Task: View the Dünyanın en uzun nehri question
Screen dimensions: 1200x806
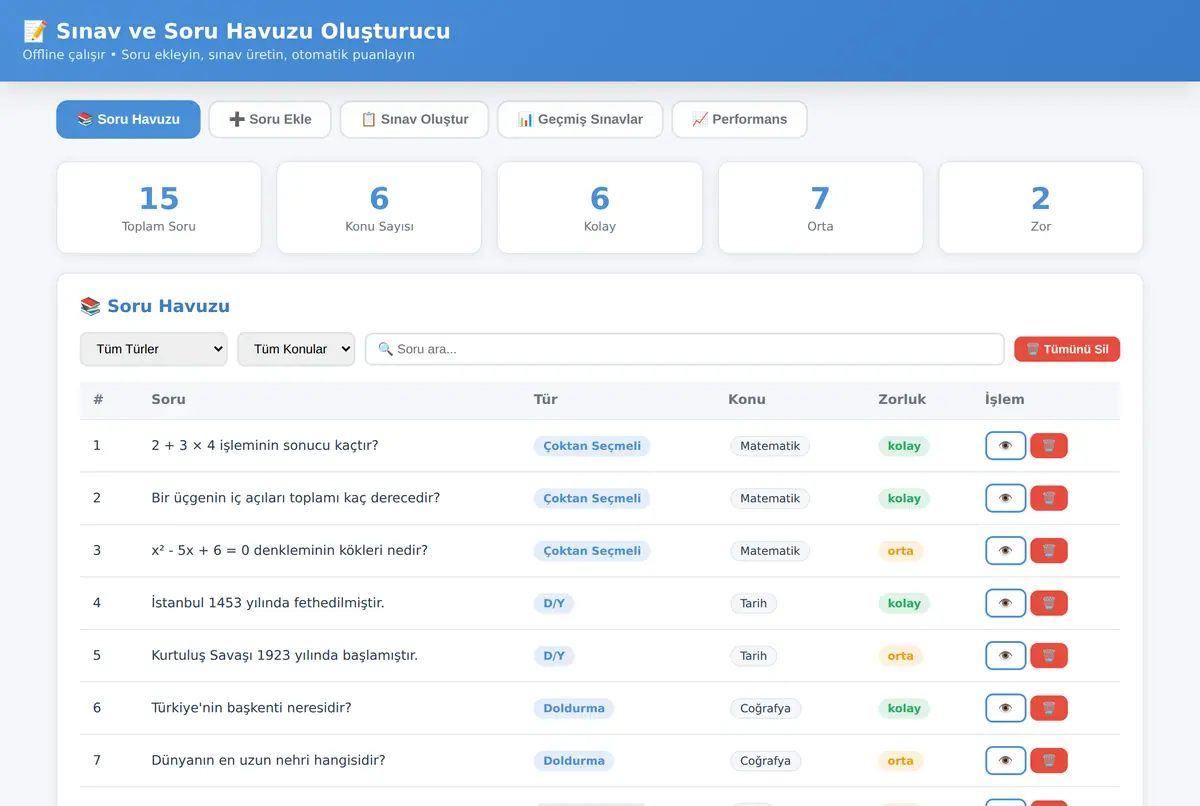Action: click(x=1005, y=761)
